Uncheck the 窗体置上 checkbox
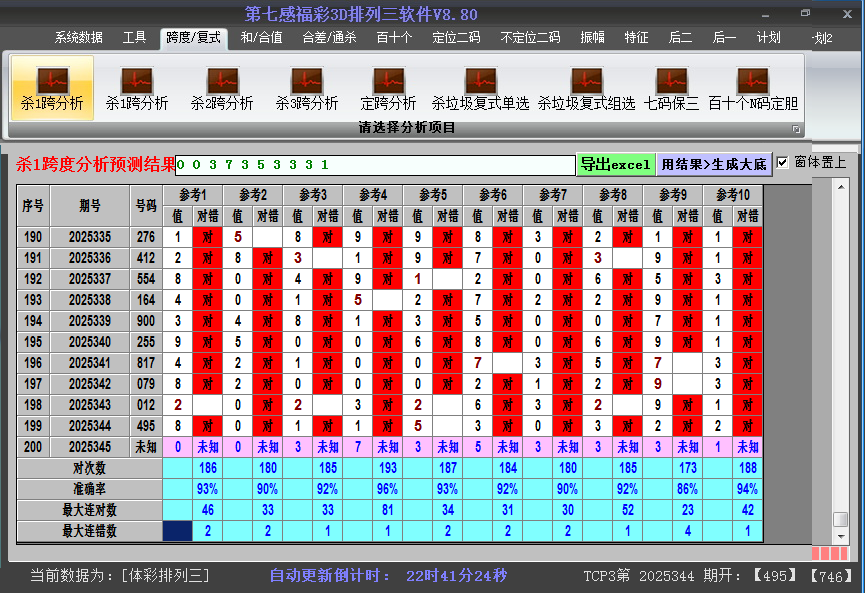The image size is (865, 593). pos(783,162)
